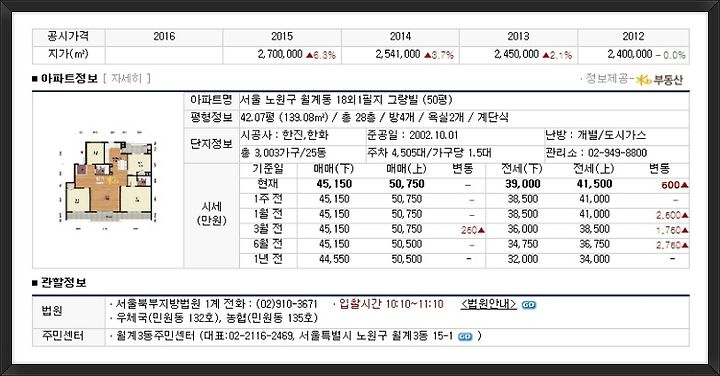Click the 입찰시간 10:10~11:10 text
The image size is (720, 376).
(x=391, y=304)
